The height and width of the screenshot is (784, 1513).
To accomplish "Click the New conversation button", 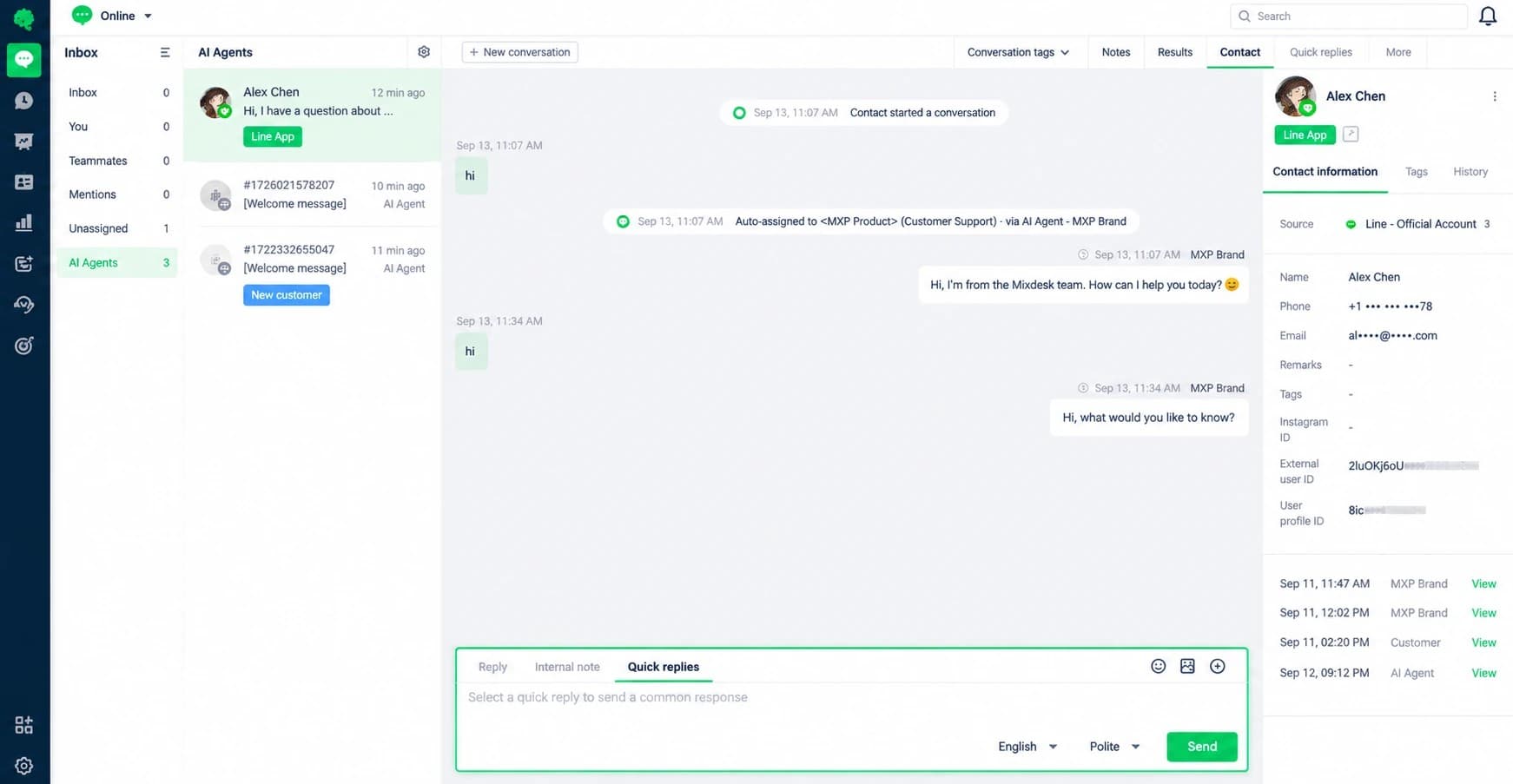I will click(x=520, y=52).
